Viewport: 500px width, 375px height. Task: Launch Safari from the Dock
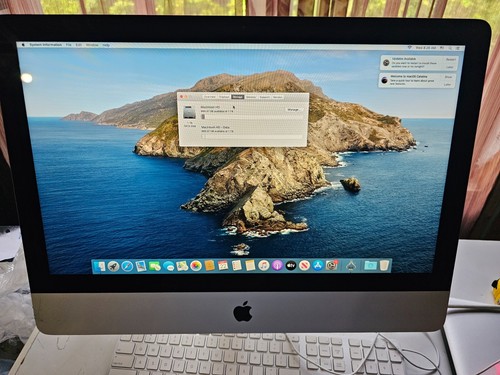click(x=127, y=266)
